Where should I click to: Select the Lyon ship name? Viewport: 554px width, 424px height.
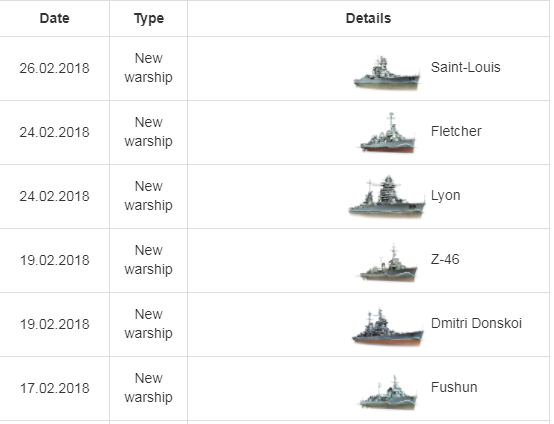445,195
